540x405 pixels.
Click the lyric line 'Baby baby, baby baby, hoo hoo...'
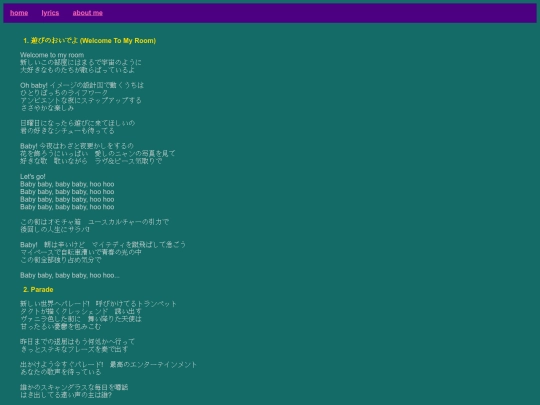pyautogui.click(x=70, y=276)
